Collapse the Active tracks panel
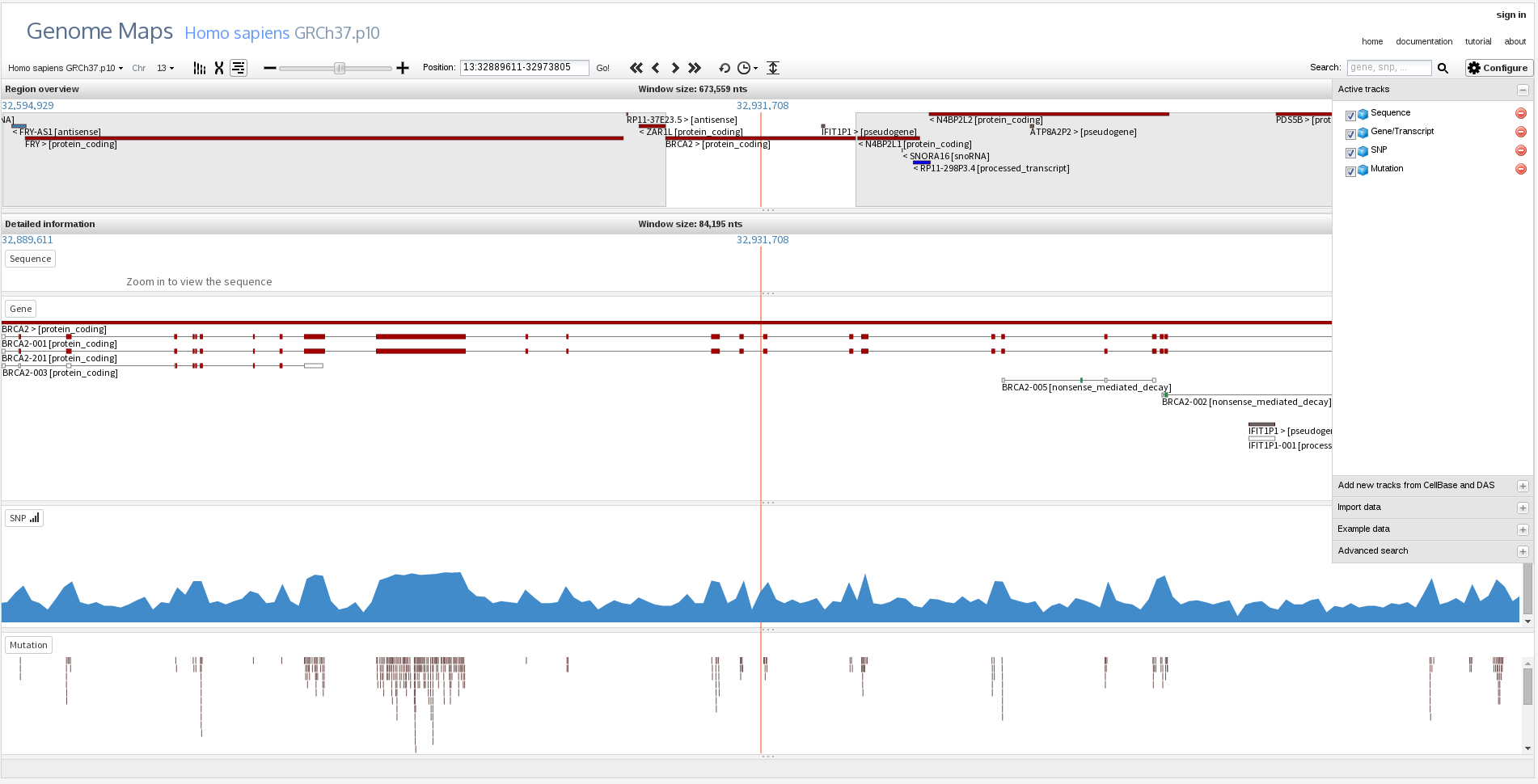The width and height of the screenshot is (1538, 784). point(1523,90)
